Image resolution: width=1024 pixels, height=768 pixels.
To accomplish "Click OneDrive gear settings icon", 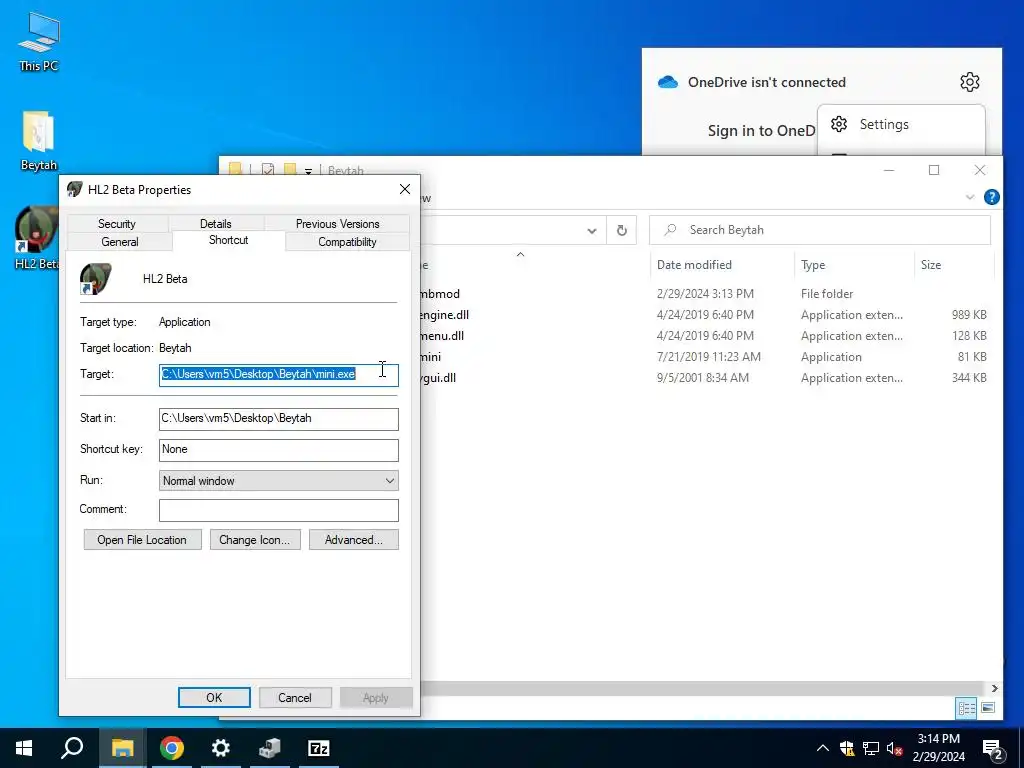I will tap(970, 82).
